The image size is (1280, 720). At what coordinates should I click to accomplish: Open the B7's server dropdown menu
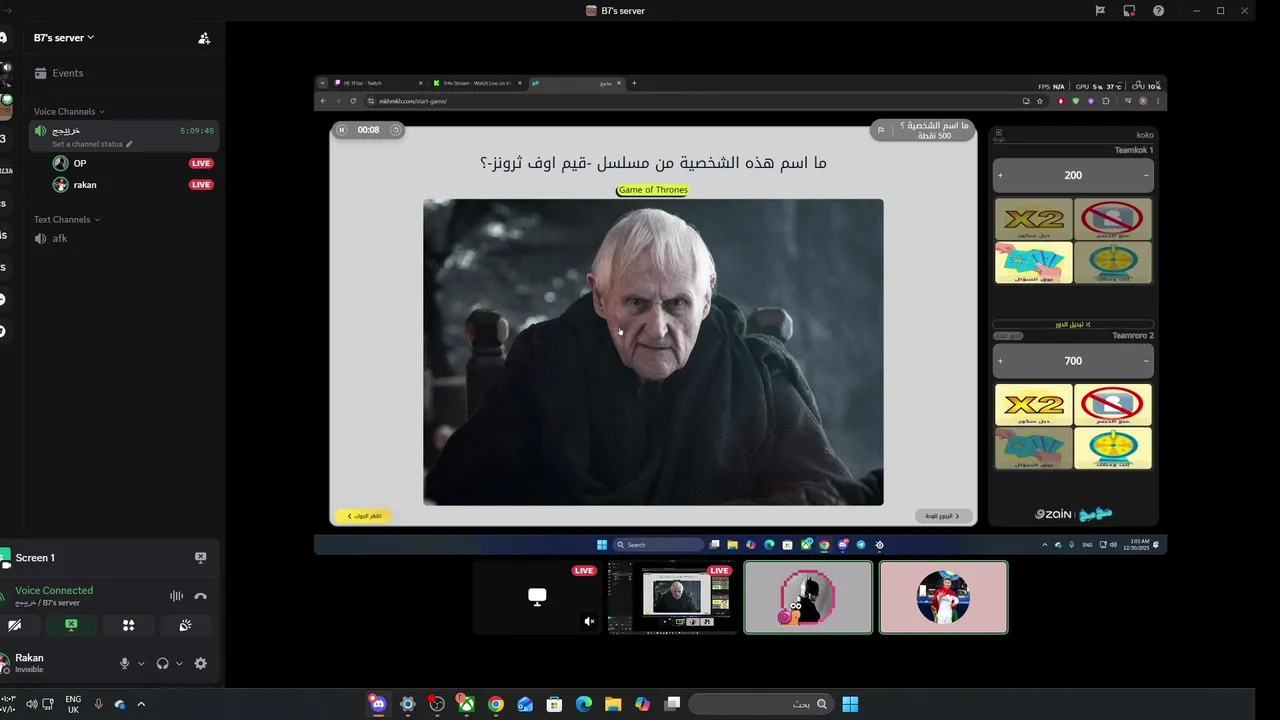click(64, 37)
